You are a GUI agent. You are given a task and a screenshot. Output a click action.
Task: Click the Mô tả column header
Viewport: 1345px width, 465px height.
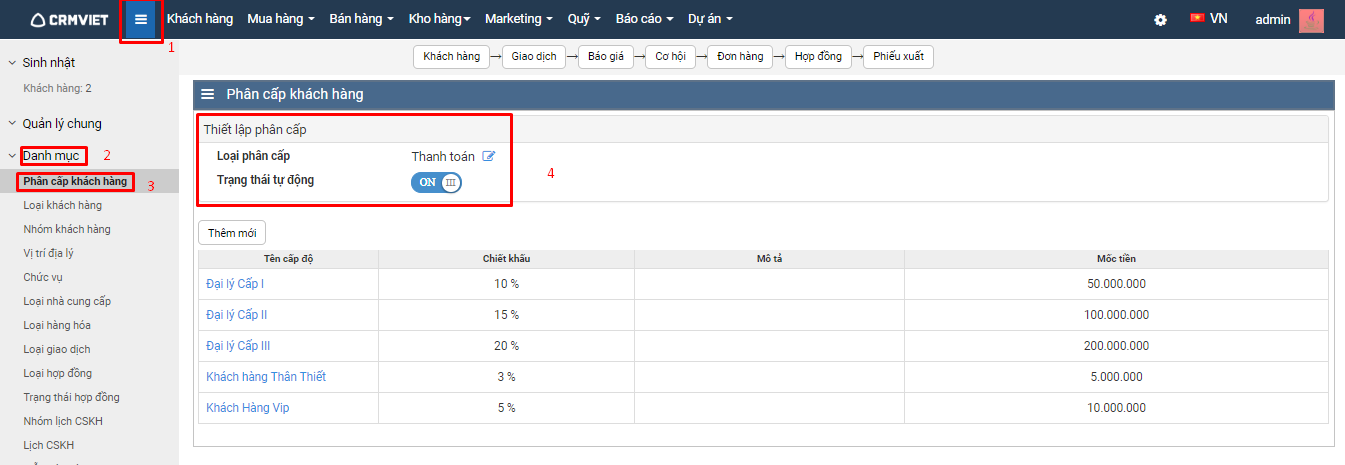point(769,259)
